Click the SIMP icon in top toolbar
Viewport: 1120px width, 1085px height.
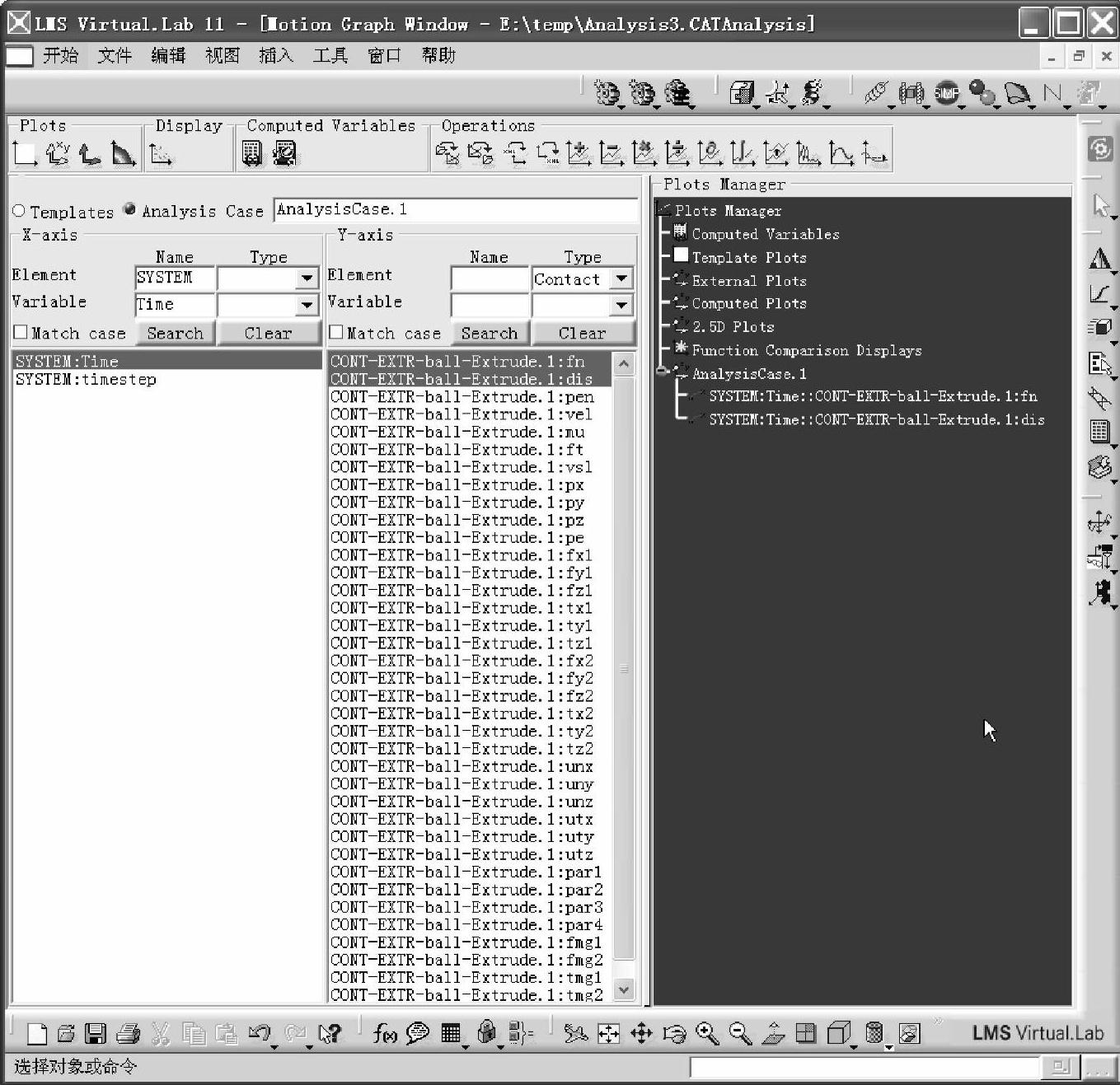point(946,93)
